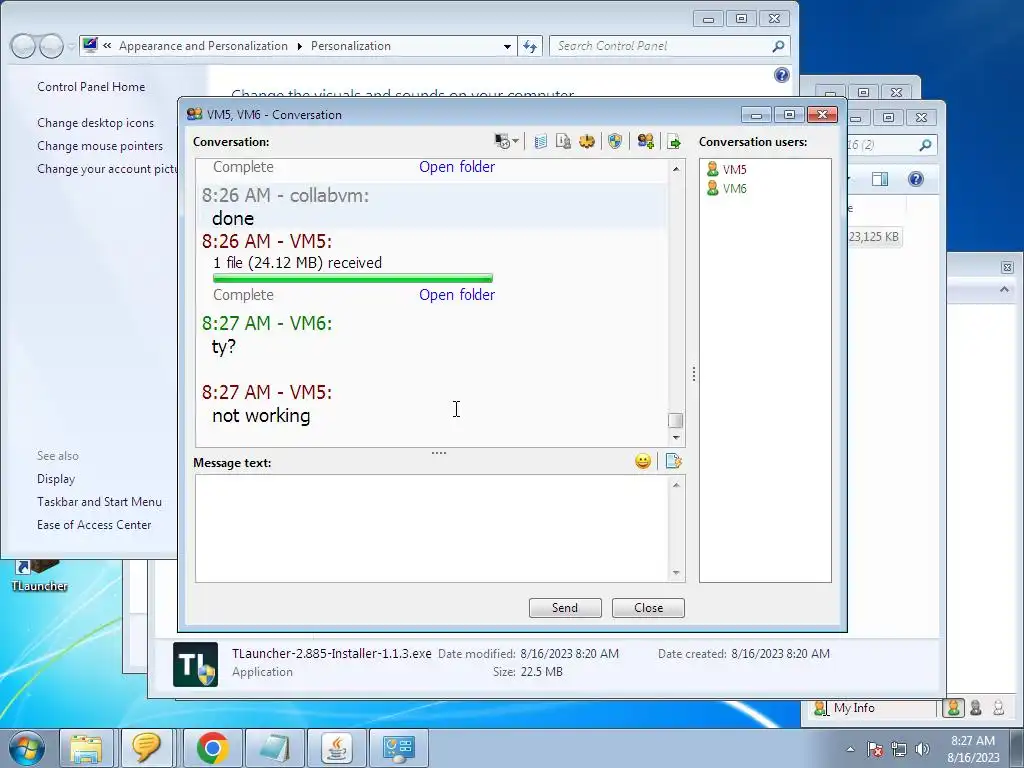Screen dimensions: 1024x768
Task: Open the Control Panel taskbar icon
Action: (x=399, y=748)
